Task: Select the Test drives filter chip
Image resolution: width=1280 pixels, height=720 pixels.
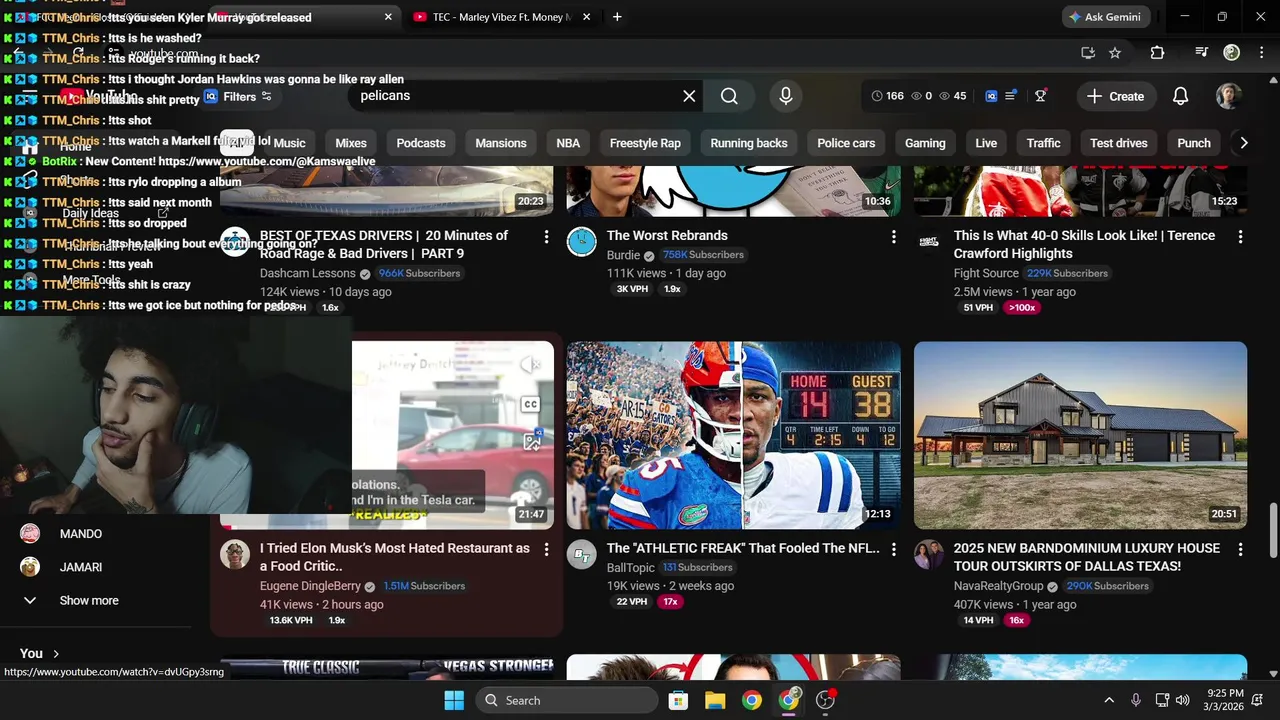Action: click(1119, 143)
